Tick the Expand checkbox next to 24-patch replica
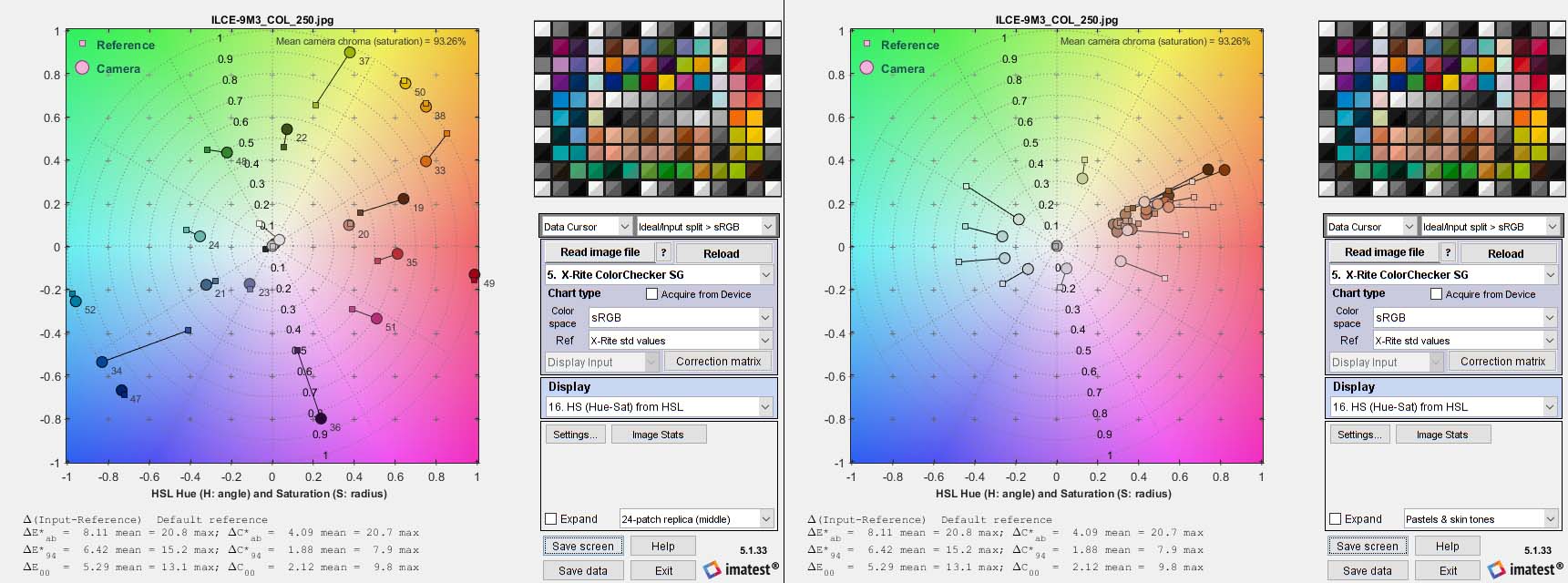 click(551, 519)
